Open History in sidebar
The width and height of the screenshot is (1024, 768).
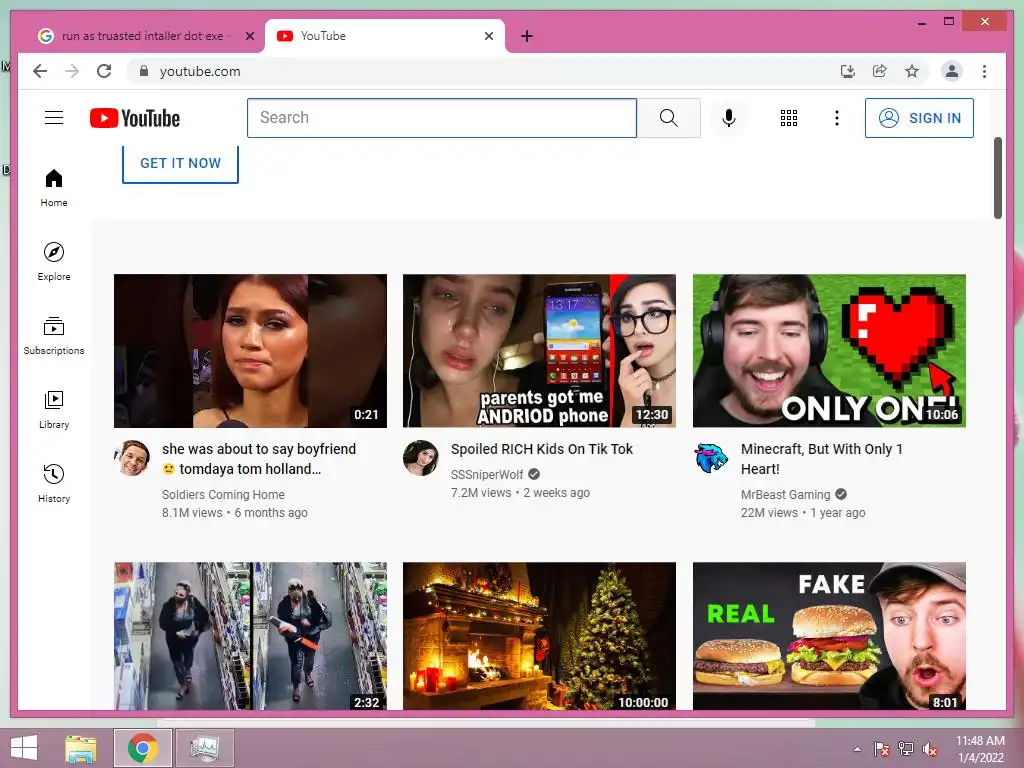click(54, 483)
